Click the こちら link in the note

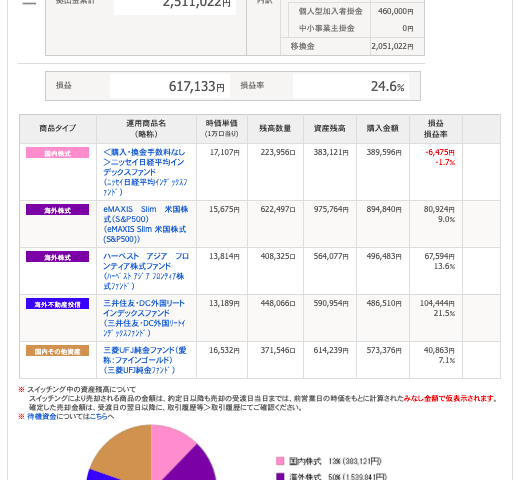pyautogui.click(x=98, y=416)
